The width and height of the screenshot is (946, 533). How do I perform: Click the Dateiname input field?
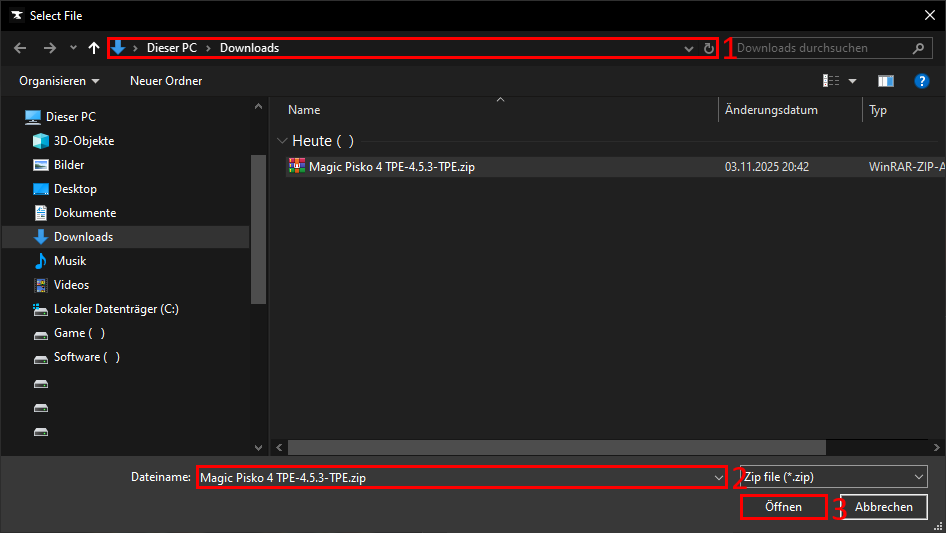[x=455, y=478]
